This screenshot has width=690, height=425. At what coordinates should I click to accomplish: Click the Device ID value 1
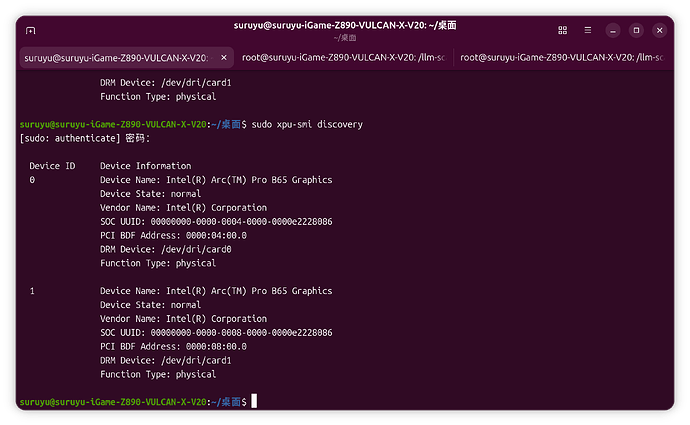pos(32,291)
